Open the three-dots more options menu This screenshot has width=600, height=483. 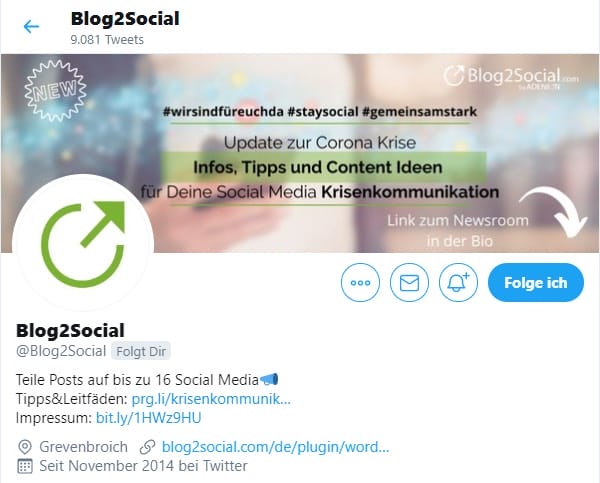360,282
